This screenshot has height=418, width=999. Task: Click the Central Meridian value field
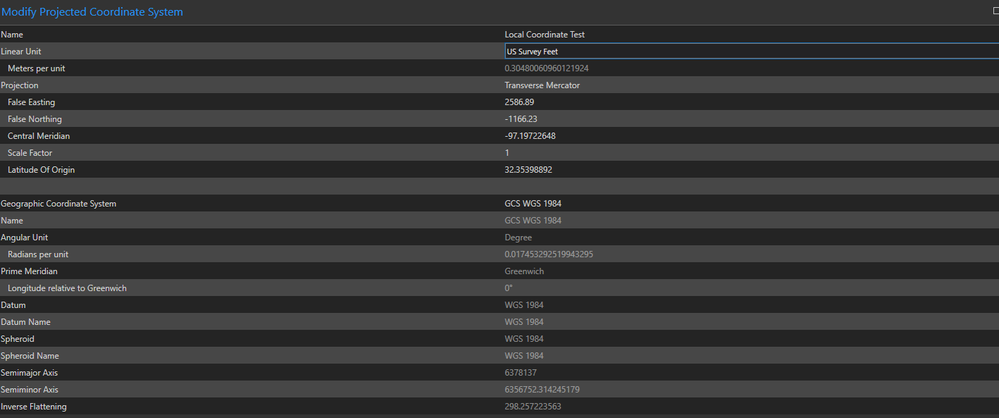[x=531, y=136]
